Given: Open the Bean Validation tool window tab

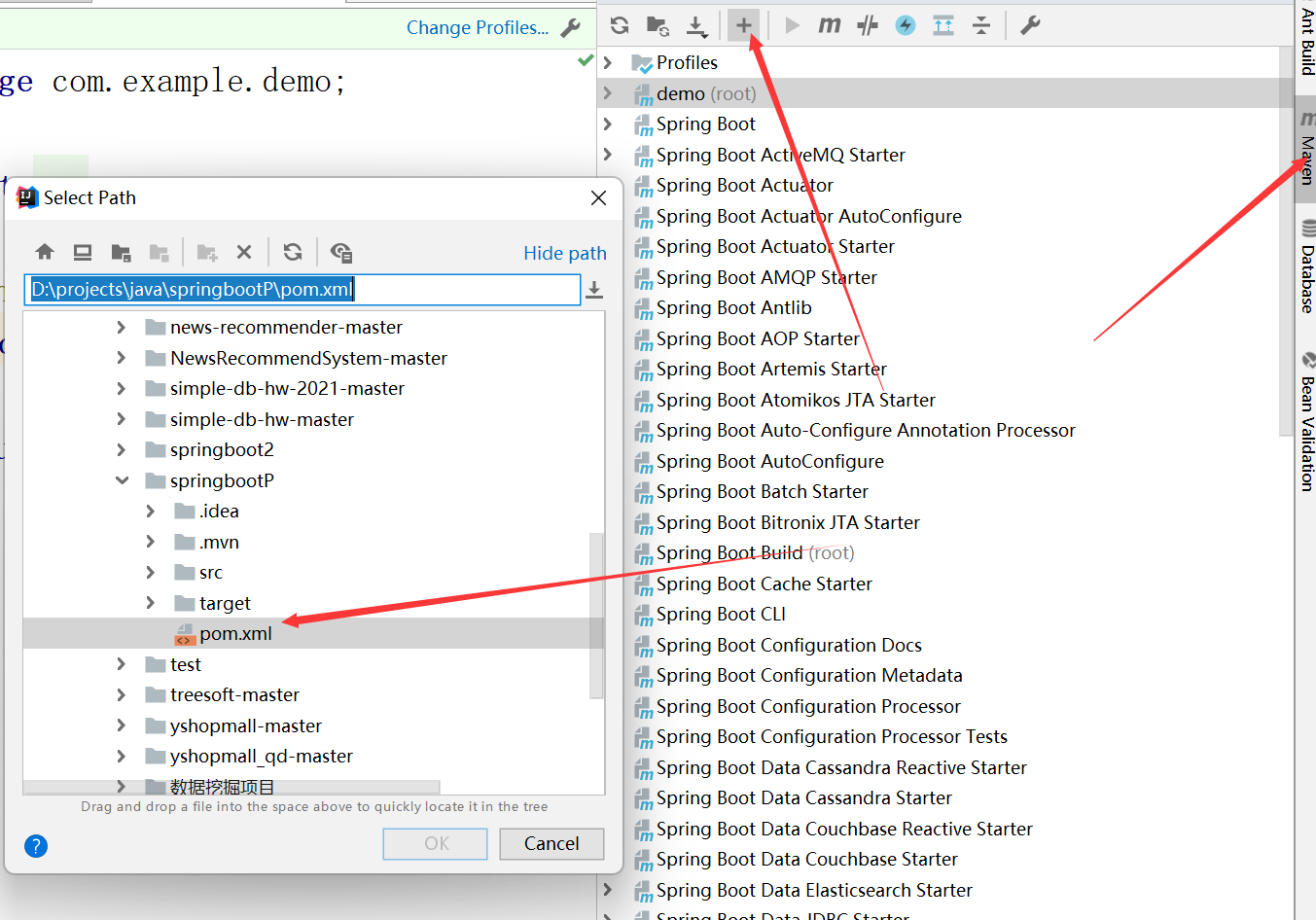Looking at the screenshot, I should (1306, 420).
